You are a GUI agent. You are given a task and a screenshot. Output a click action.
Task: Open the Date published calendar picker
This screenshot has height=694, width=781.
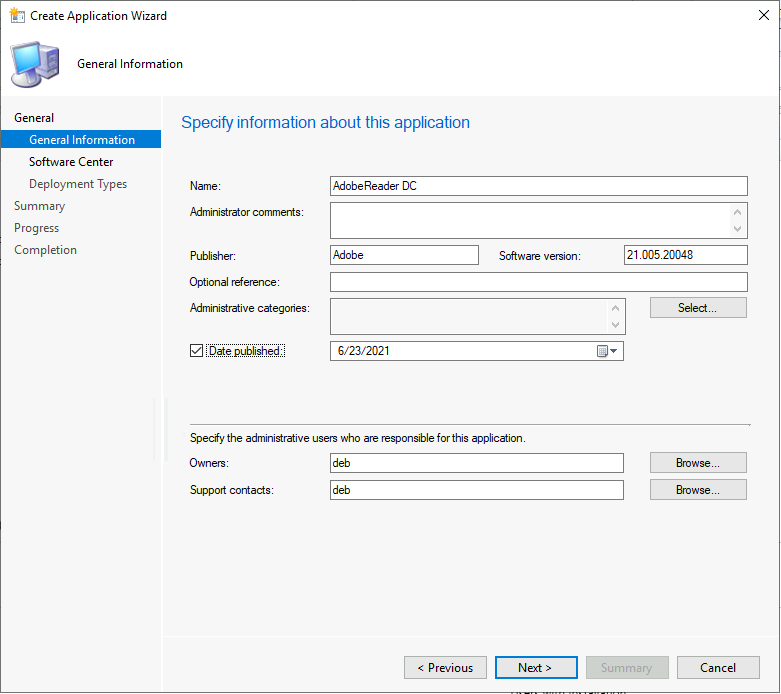tap(607, 351)
